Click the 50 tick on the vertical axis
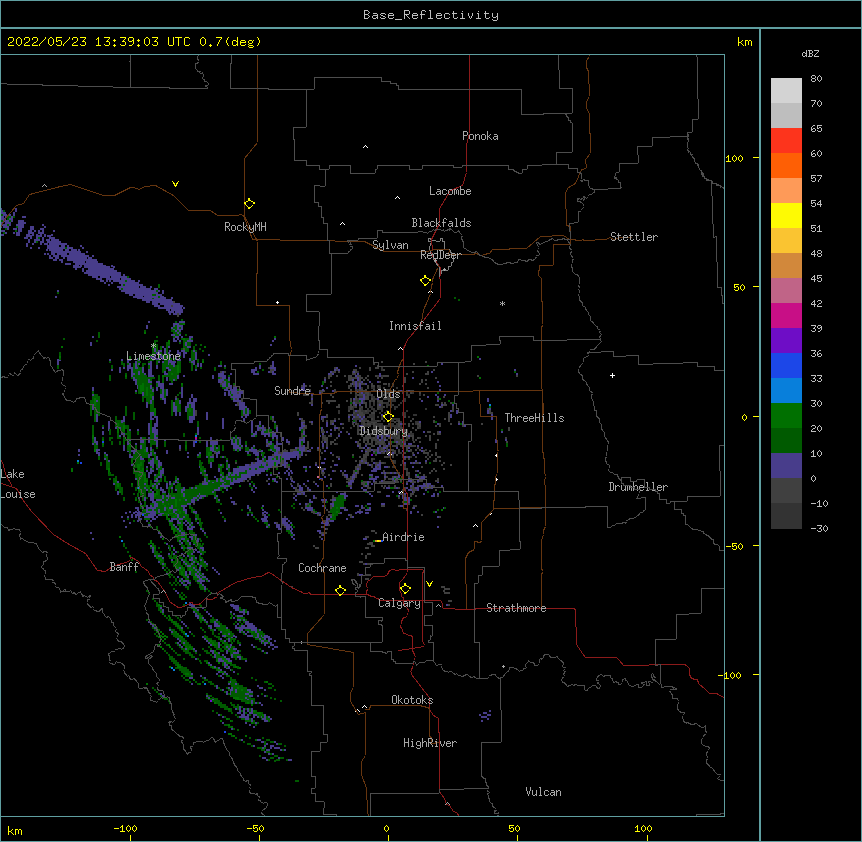862x842 pixels. click(x=739, y=287)
